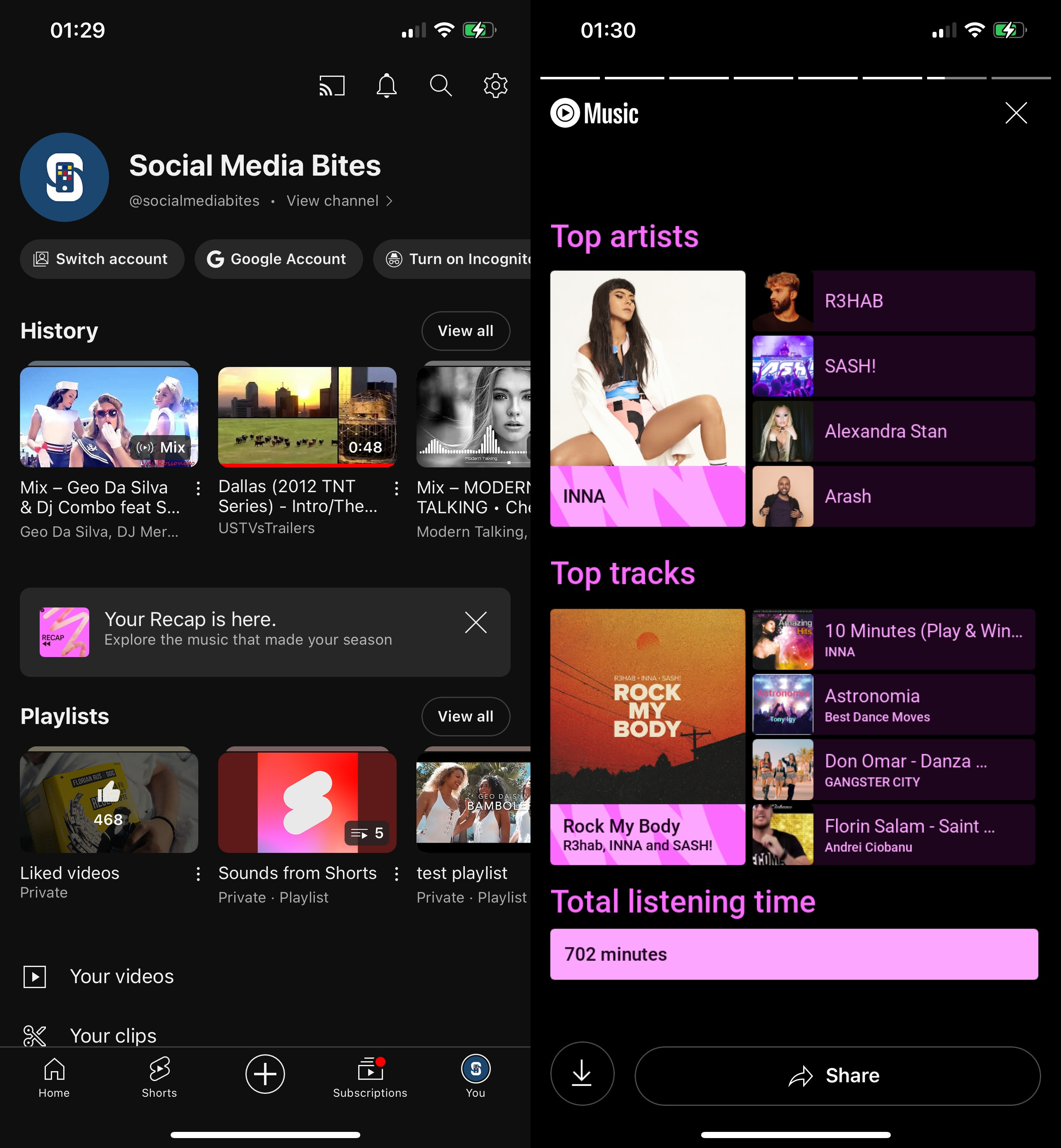The image size is (1061, 1148).
Task: Open options for Geo Da Silva mix
Action: pyautogui.click(x=198, y=489)
